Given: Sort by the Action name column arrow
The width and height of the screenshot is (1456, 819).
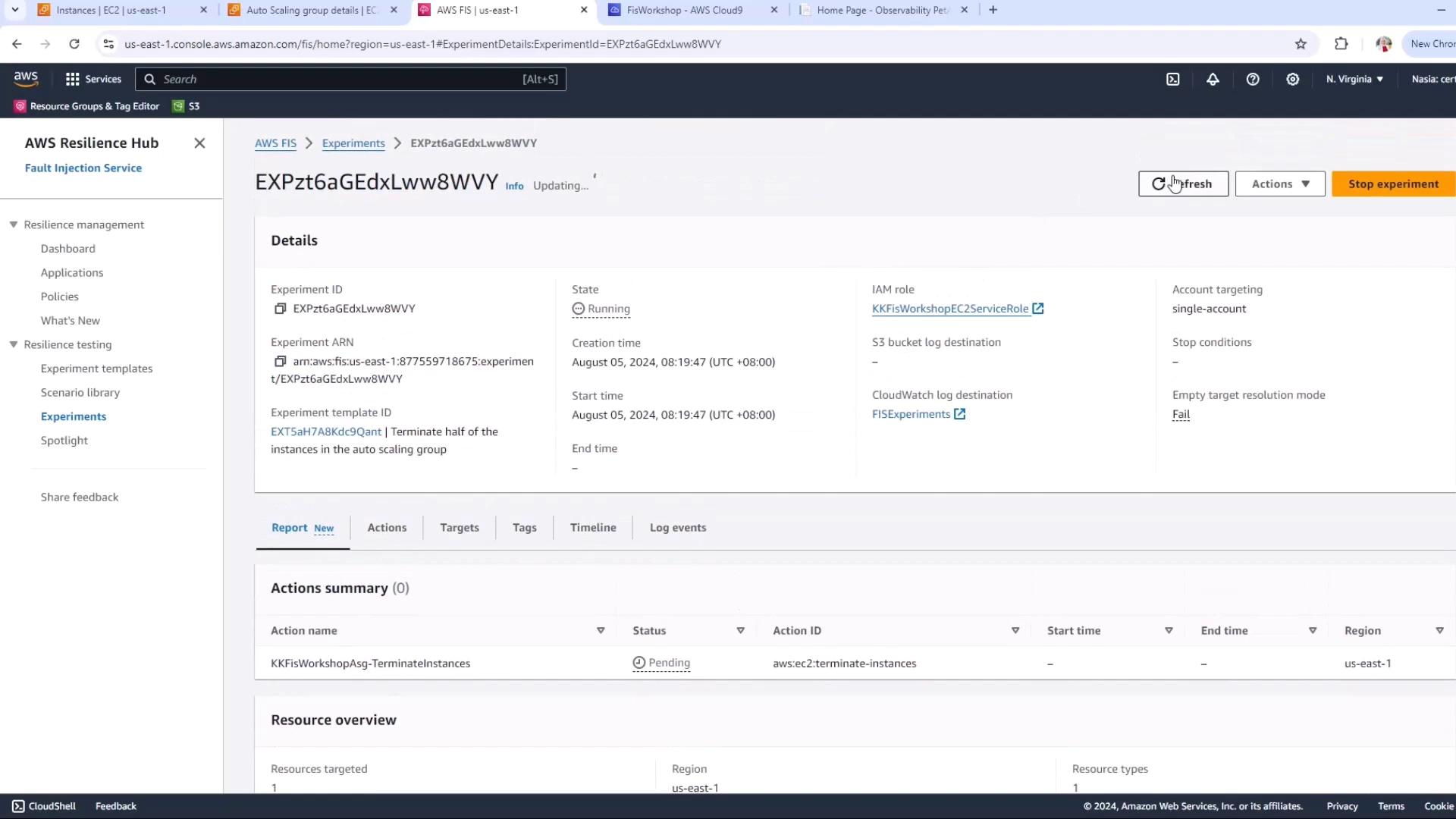Looking at the screenshot, I should [601, 631].
